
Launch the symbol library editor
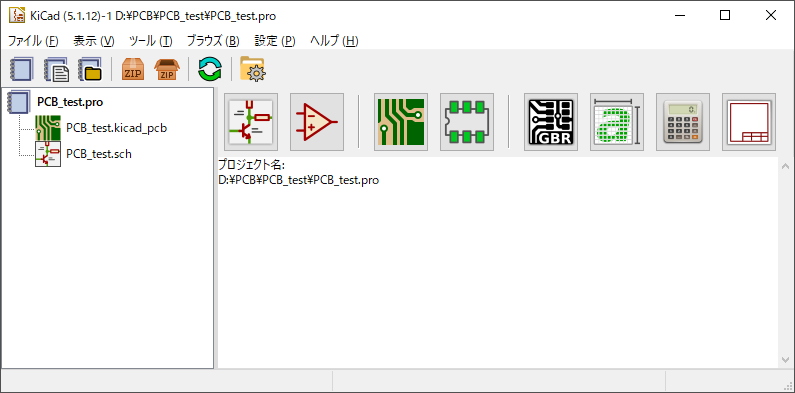tap(317, 122)
